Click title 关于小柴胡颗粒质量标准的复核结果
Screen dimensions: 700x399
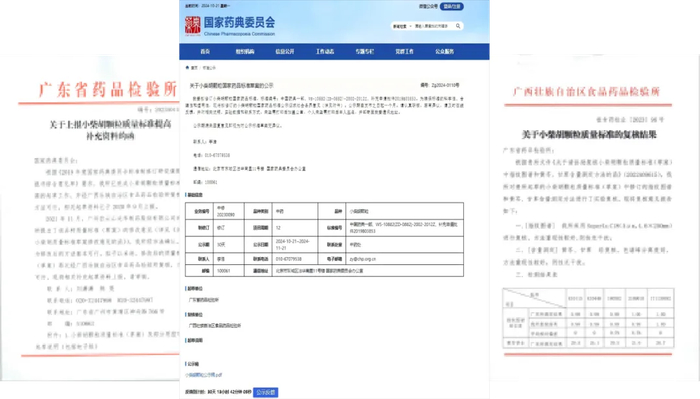[589, 134]
